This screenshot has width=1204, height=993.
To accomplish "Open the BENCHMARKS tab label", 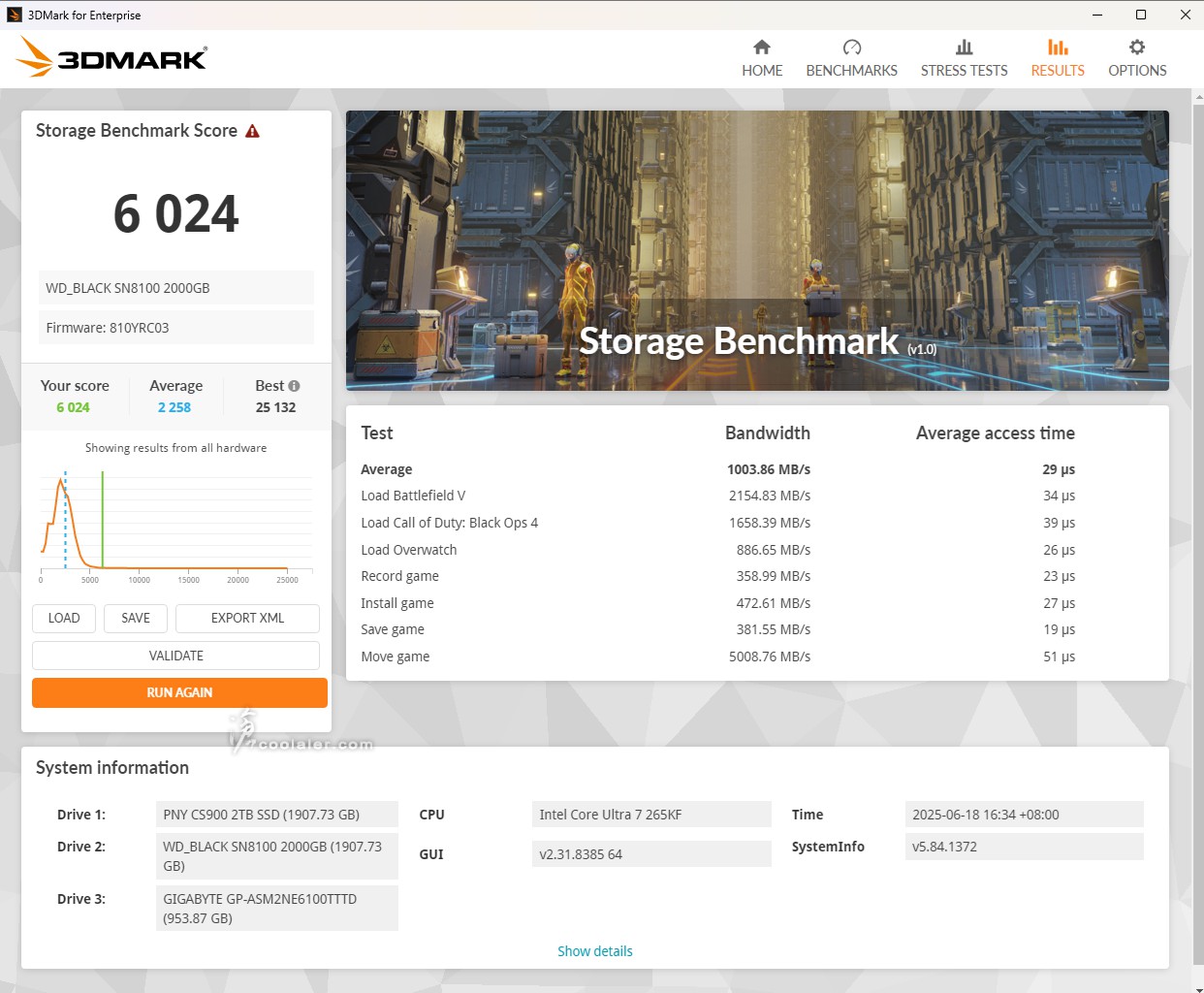I will coord(852,71).
